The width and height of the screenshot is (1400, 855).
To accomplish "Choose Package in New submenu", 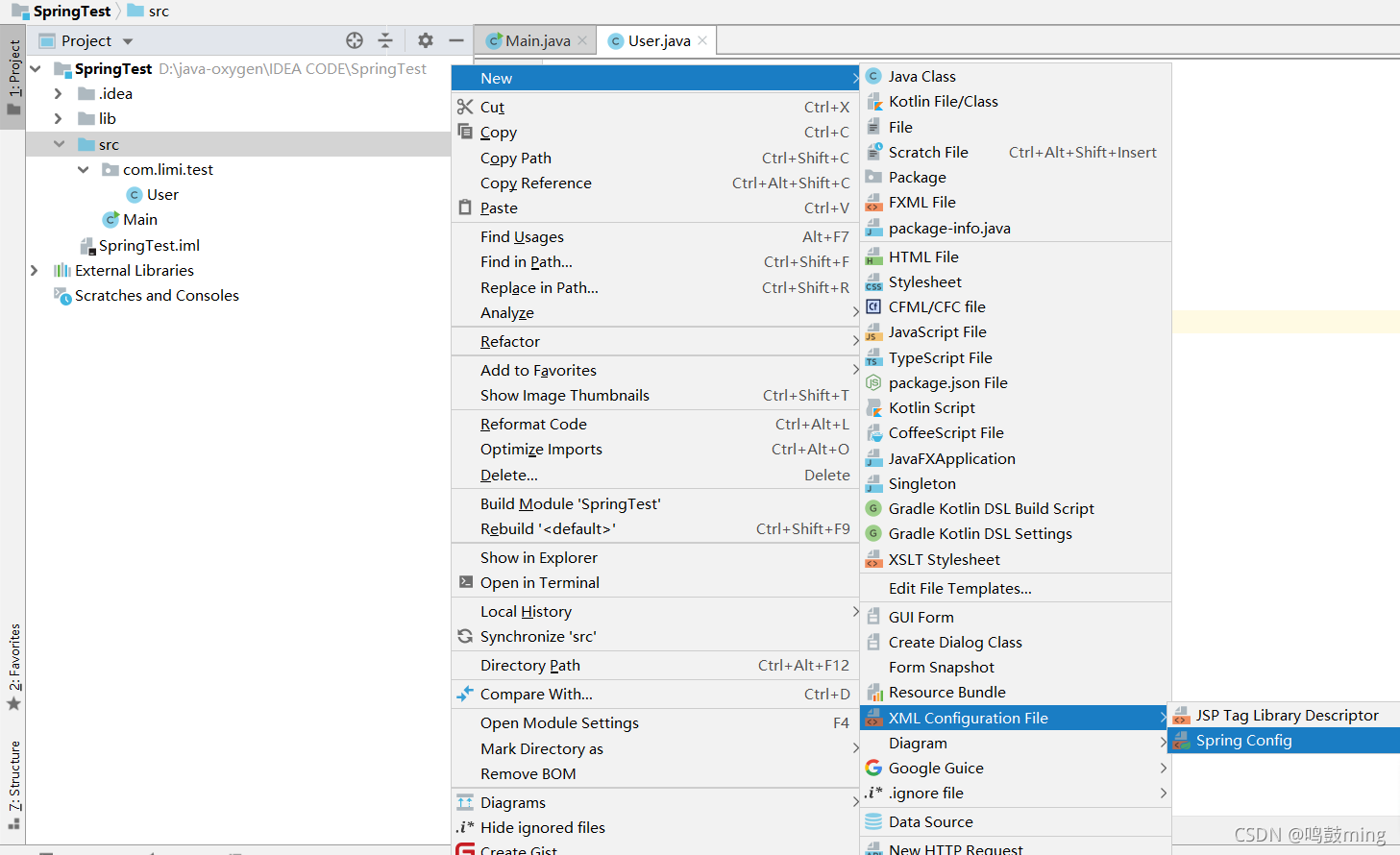I will [x=1016, y=177].
